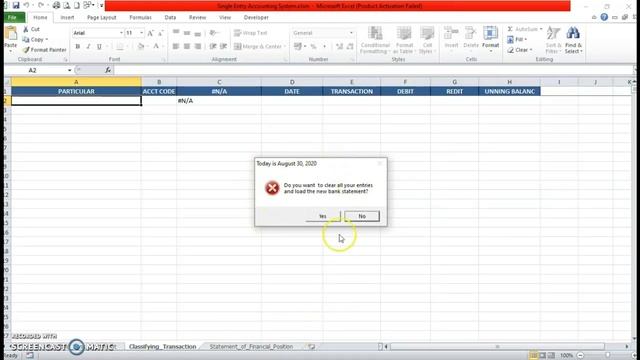The width and height of the screenshot is (640, 360).
Task: Click the formula bar input
Action: (373, 70)
